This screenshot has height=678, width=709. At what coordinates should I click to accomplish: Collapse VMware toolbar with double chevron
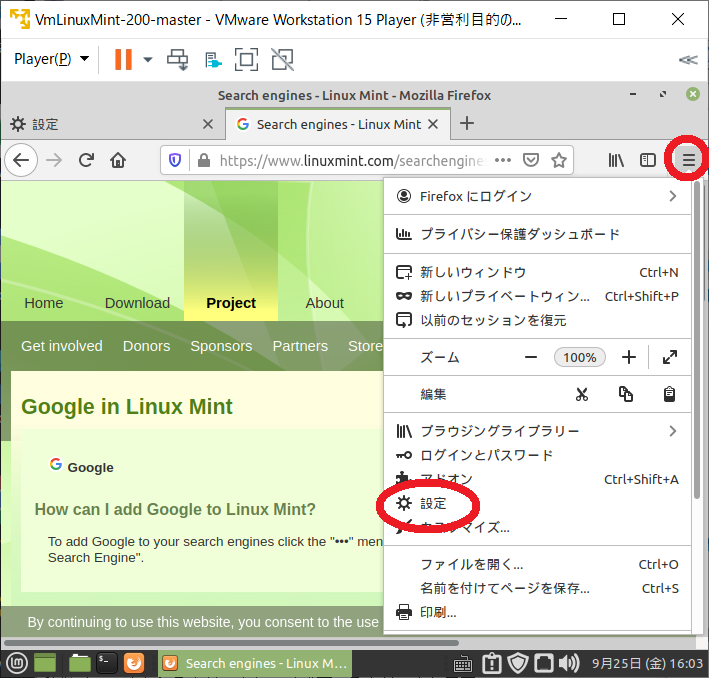[x=688, y=59]
